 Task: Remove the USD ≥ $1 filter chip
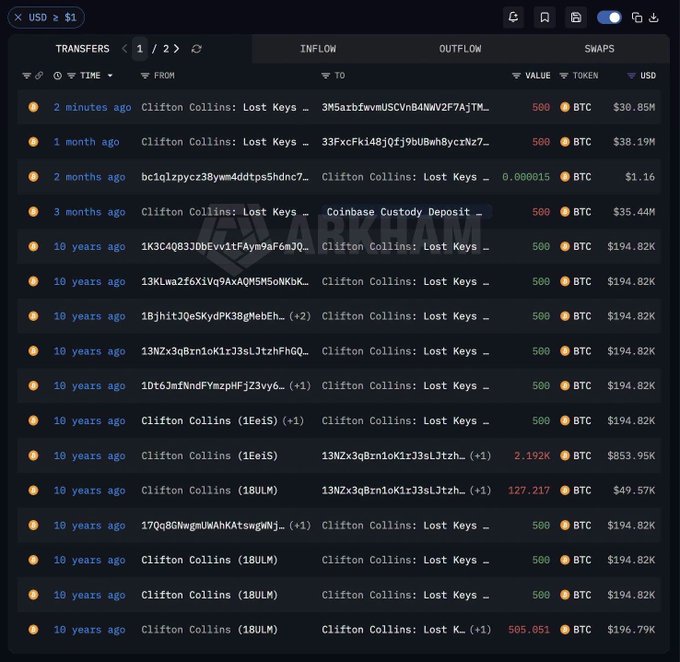18,17
